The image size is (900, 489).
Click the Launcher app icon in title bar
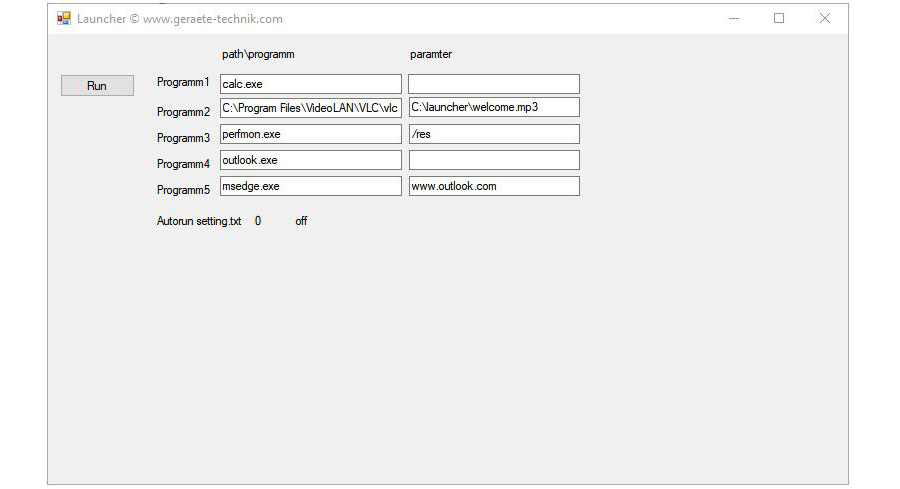[64, 18]
